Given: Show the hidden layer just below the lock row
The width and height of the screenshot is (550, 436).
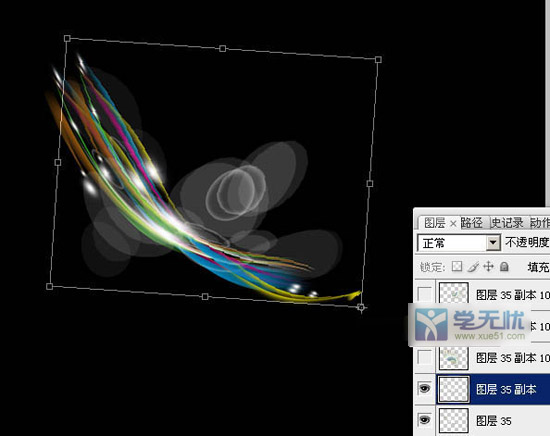Looking at the screenshot, I should [424, 294].
